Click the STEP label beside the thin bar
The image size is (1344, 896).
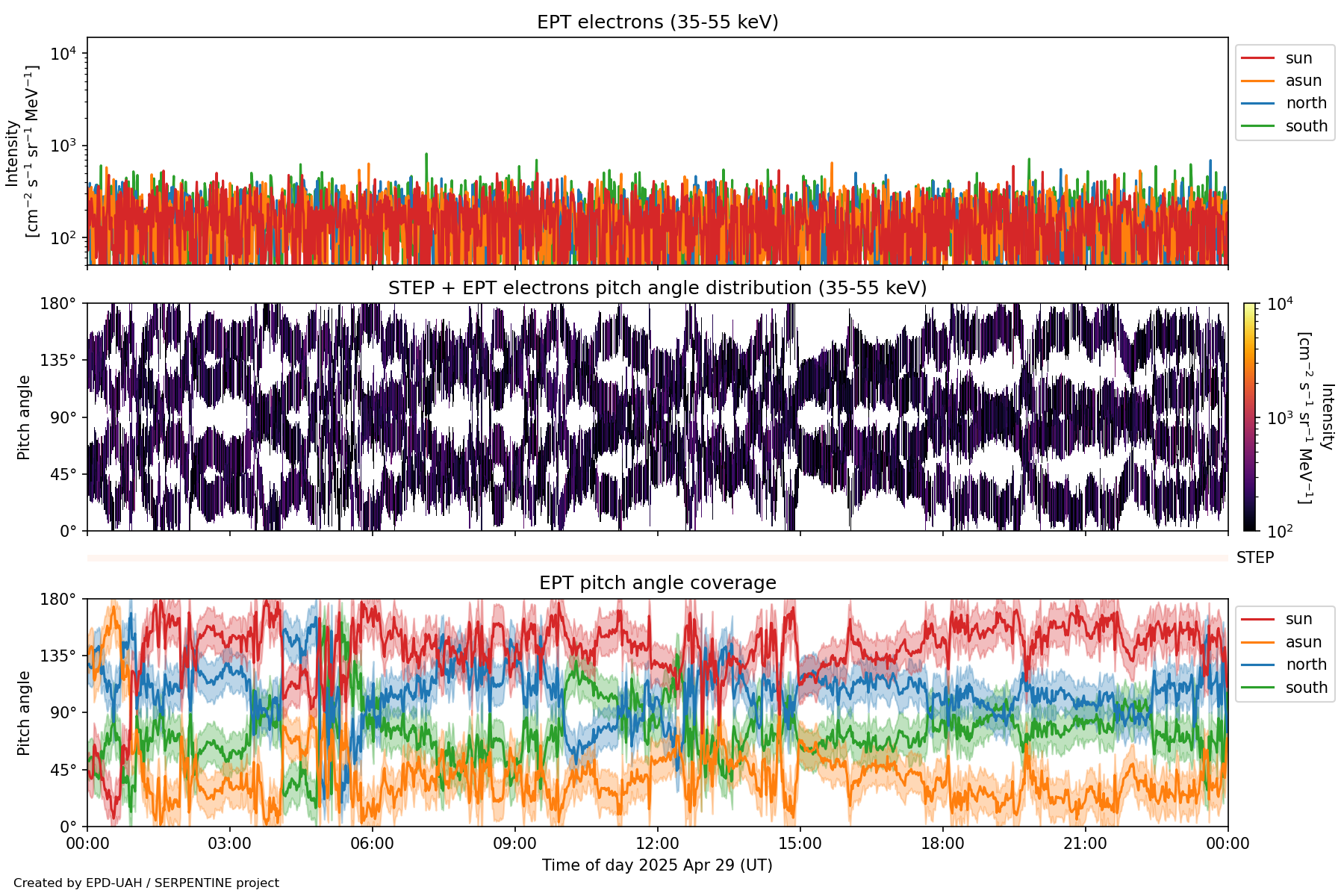click(1254, 558)
